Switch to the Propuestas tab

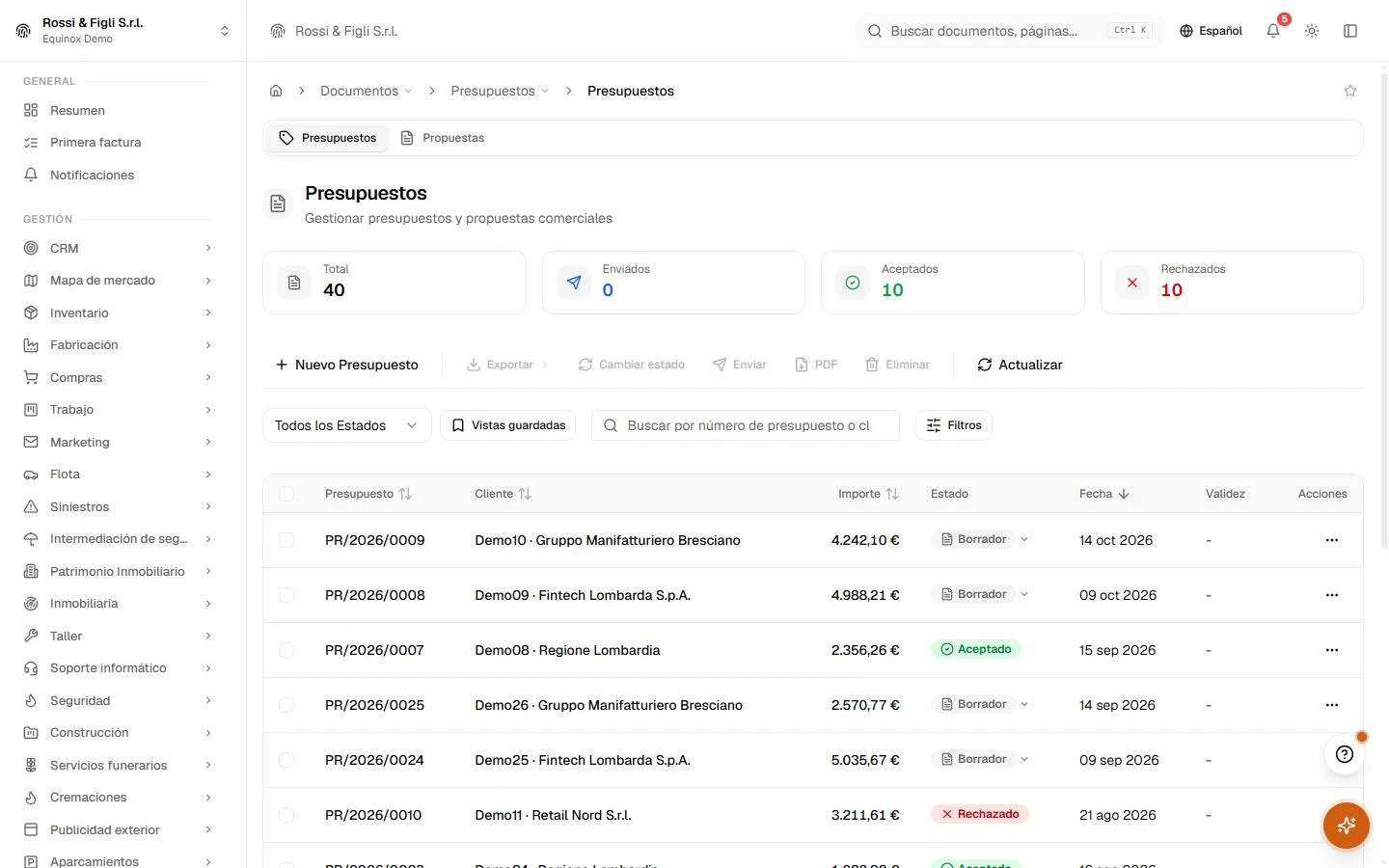[442, 138]
